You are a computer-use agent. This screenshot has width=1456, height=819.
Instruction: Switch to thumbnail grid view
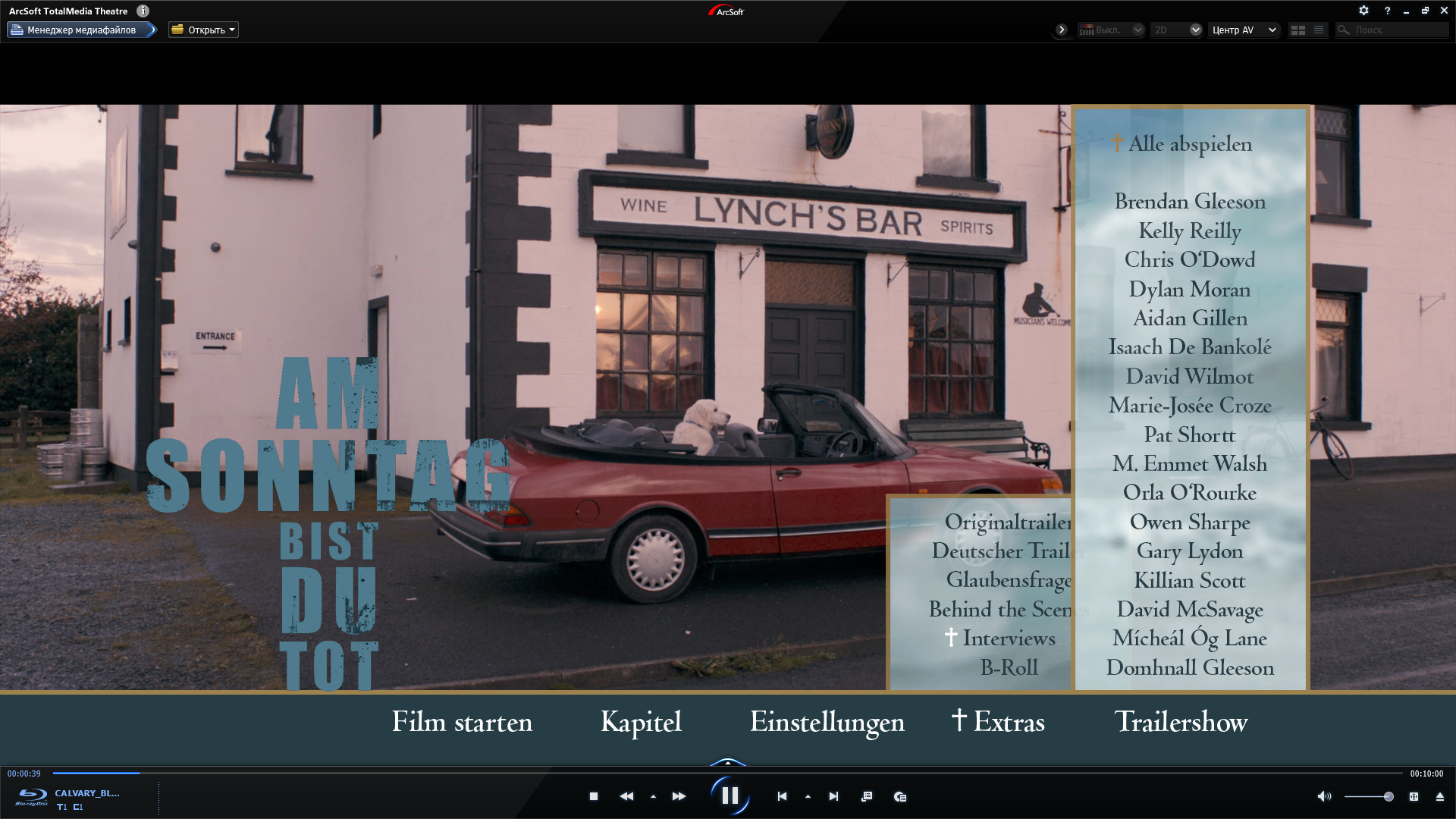point(1298,30)
